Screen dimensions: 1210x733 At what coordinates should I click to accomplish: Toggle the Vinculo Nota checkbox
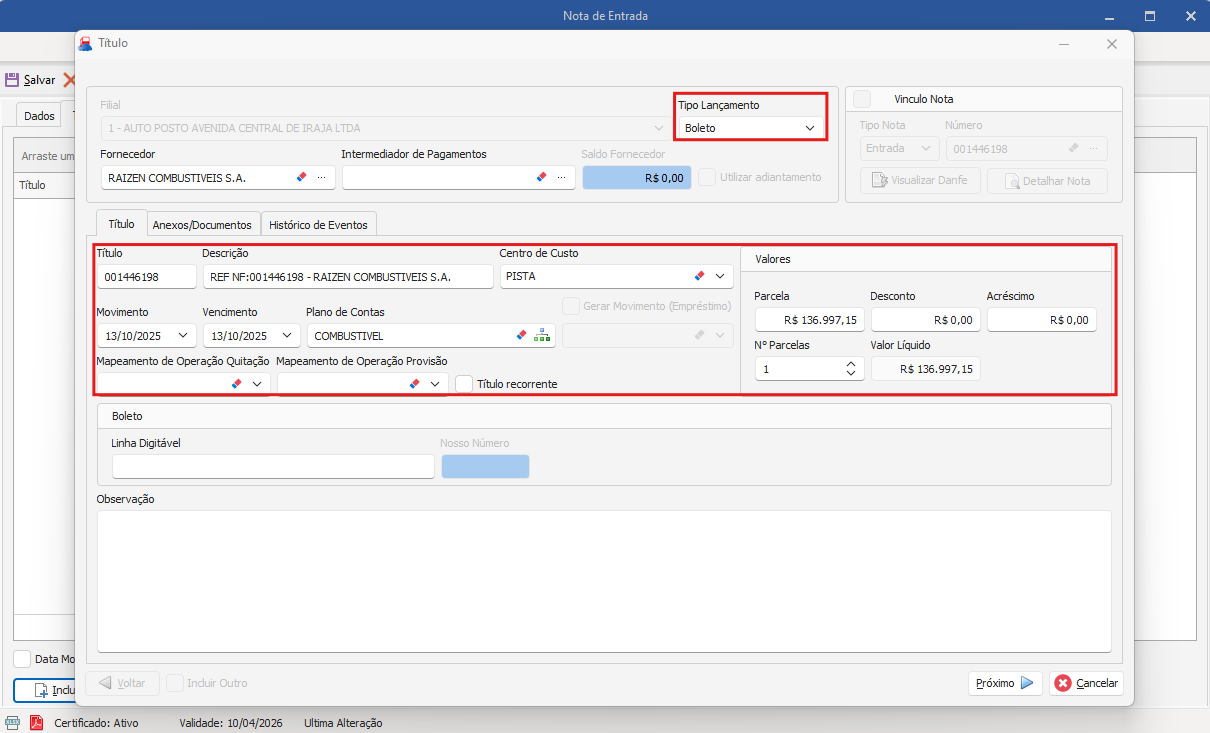pyautogui.click(x=862, y=99)
